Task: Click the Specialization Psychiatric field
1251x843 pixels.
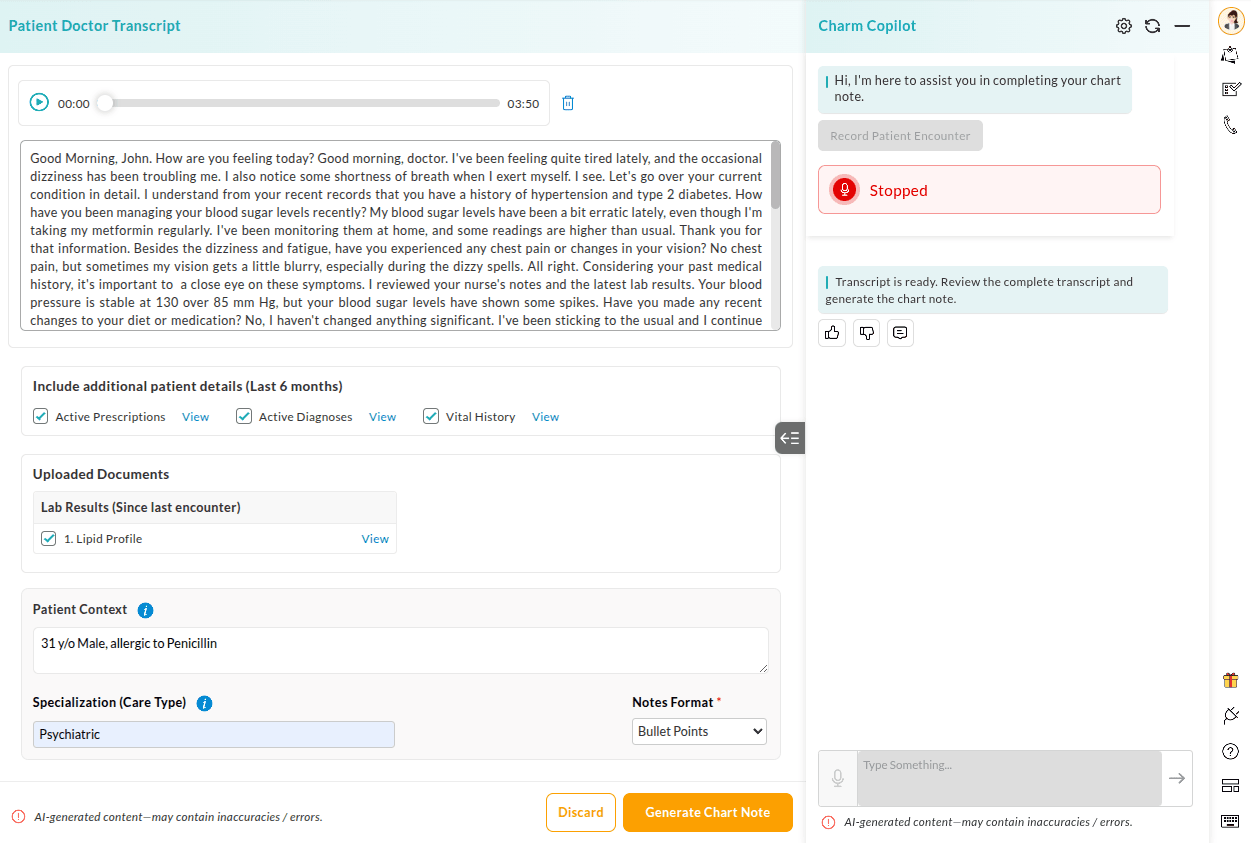Action: 214,734
